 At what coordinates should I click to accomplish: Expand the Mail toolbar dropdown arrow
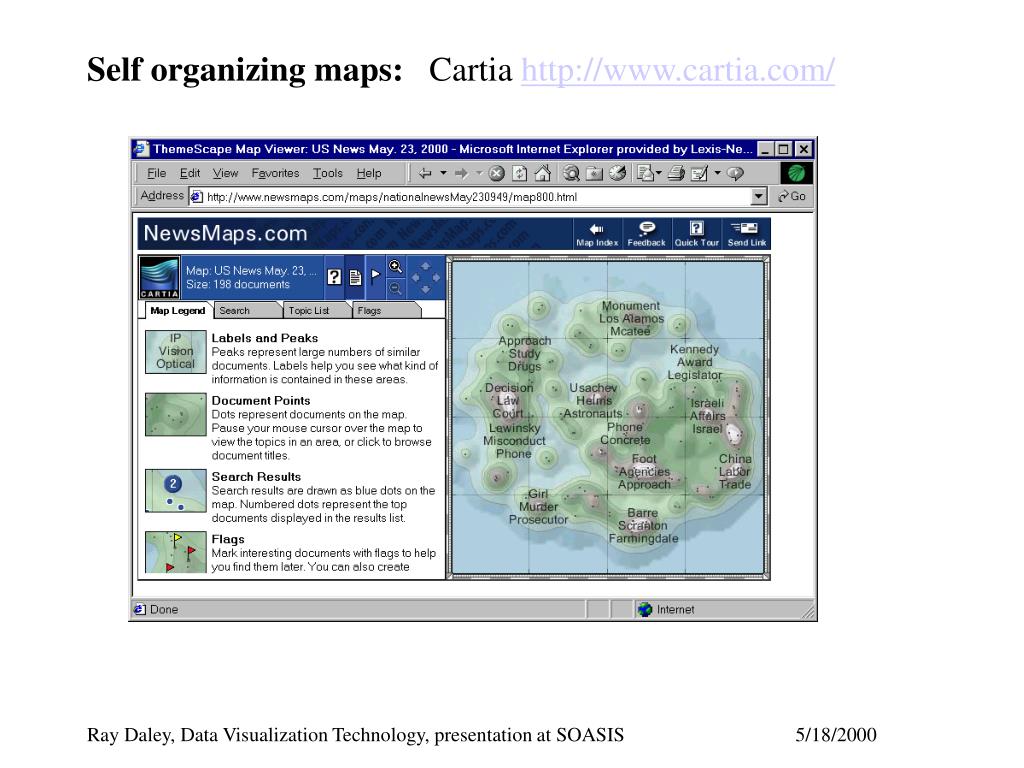pyautogui.click(x=659, y=173)
